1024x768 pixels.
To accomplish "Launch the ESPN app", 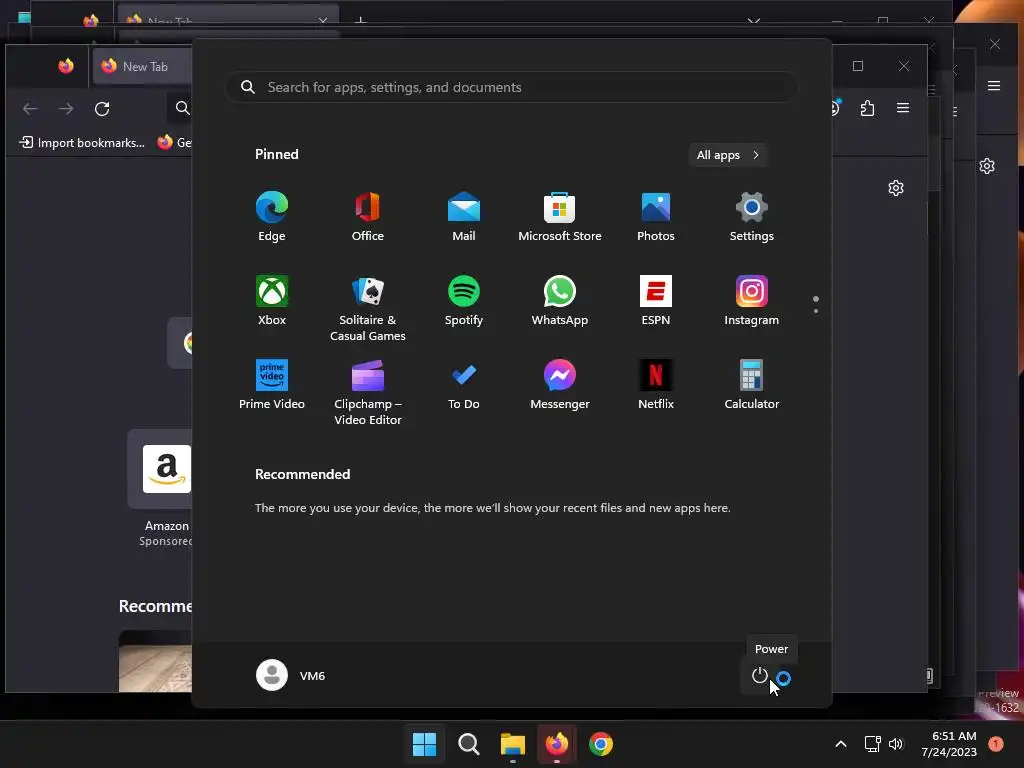I will pos(656,301).
